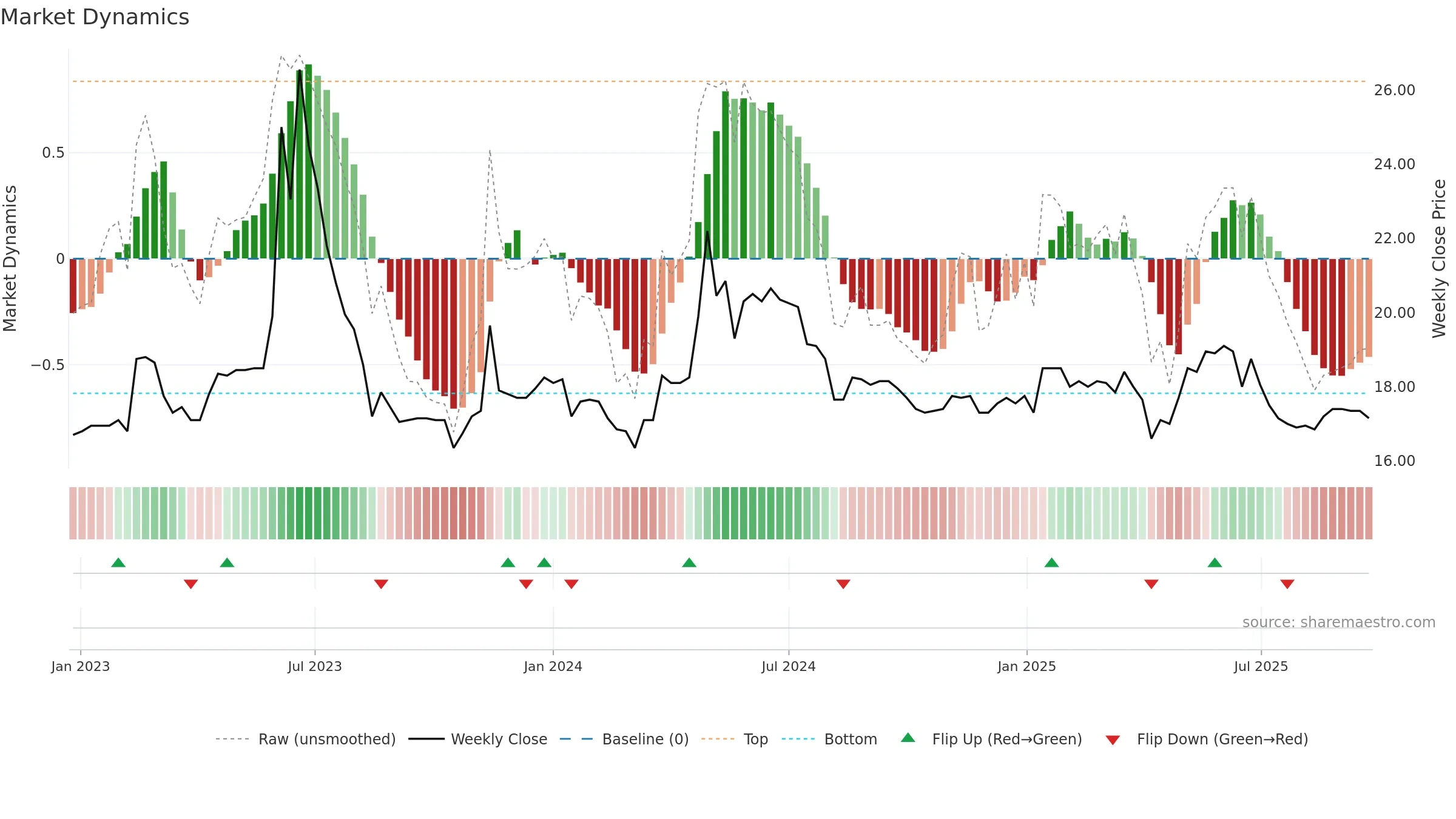Select the flip-down marker just after Jul 2025
This screenshot has height=819, width=1456.
(1287, 584)
